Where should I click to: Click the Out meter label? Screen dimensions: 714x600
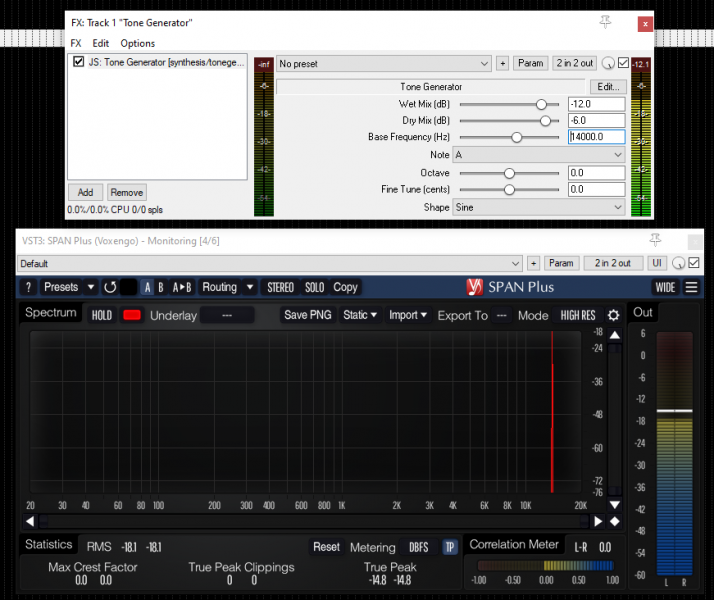click(643, 312)
